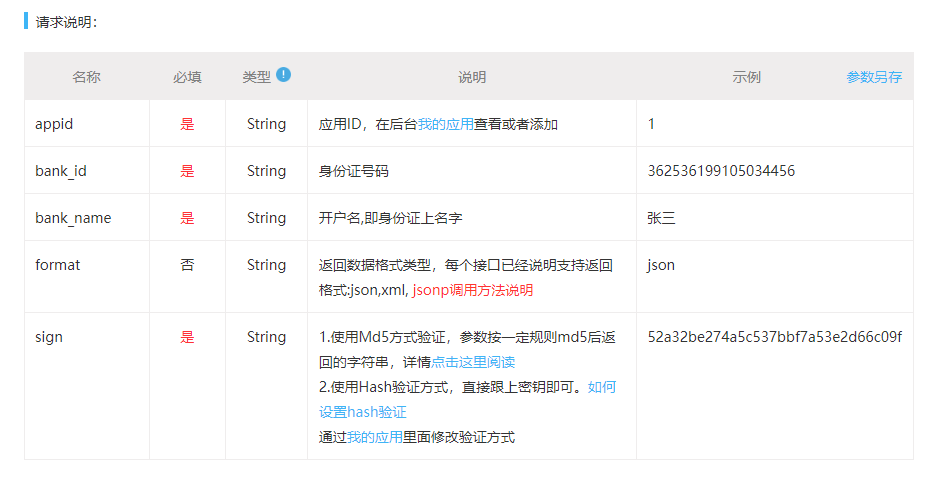Click the 张三 example value
The image size is (939, 480).
(662, 218)
